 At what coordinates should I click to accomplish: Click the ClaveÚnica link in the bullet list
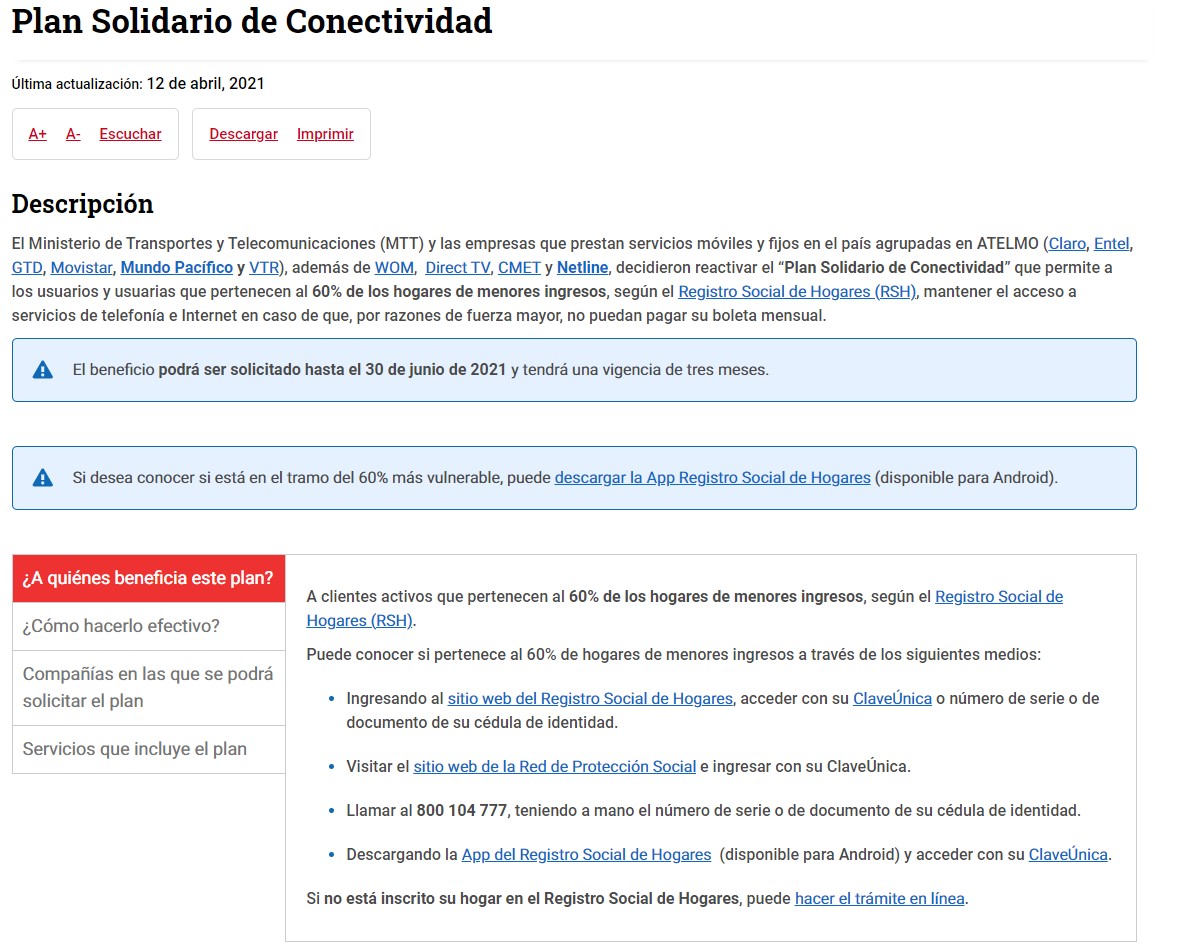(892, 698)
